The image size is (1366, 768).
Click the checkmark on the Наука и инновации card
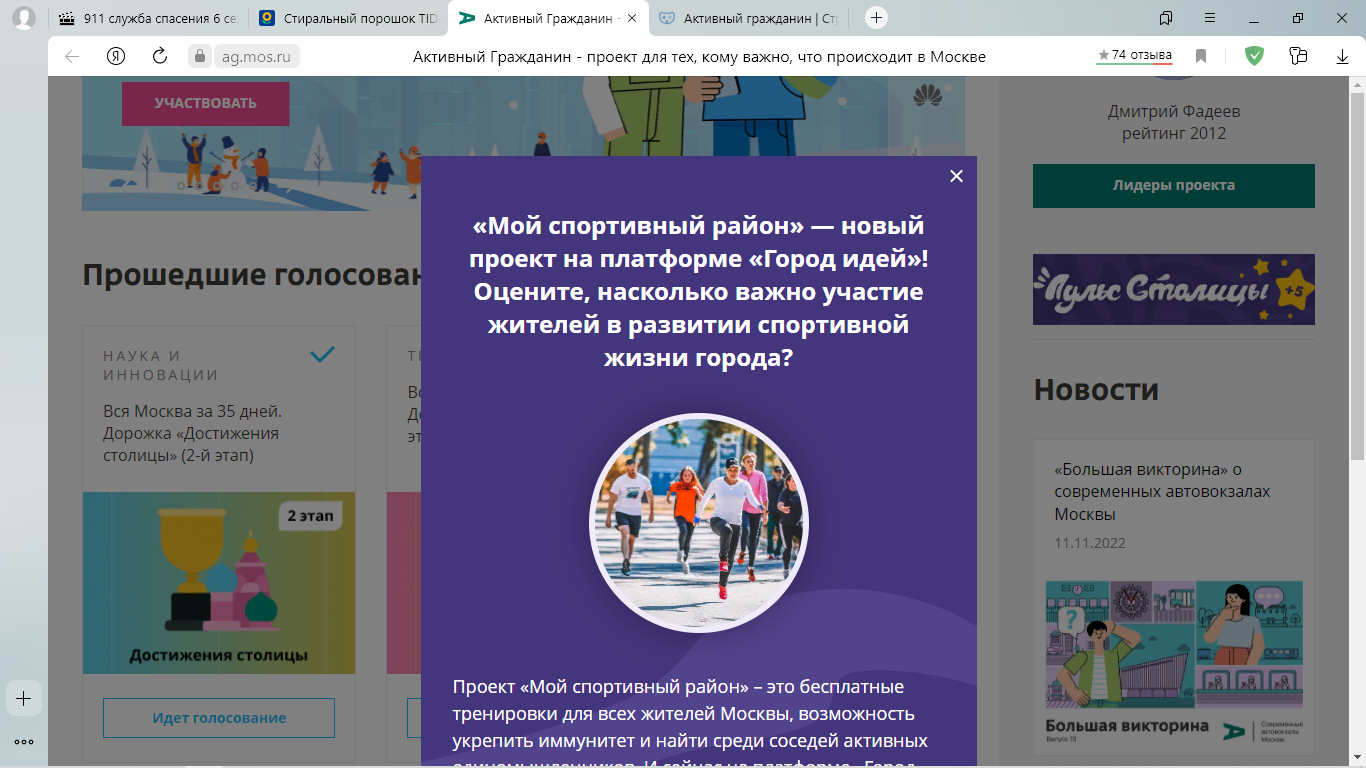(322, 354)
